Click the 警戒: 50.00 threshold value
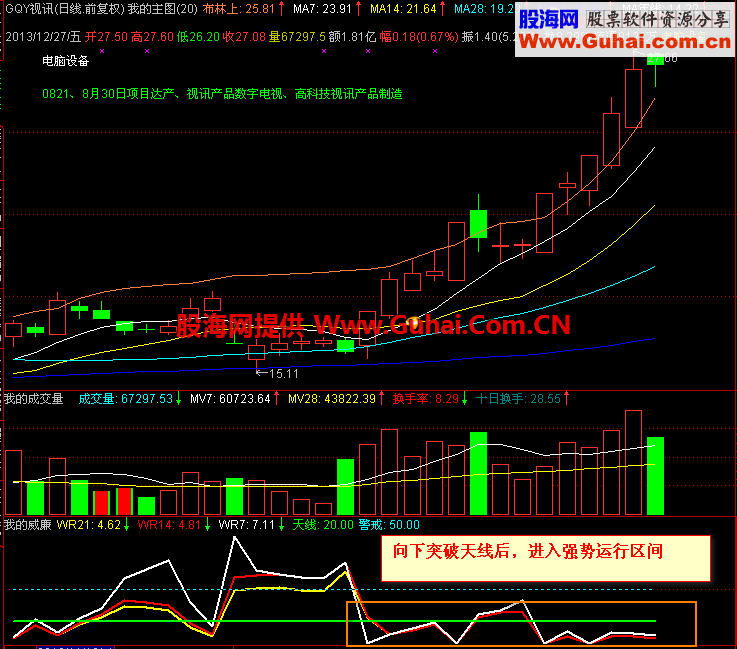The image size is (737, 649). 389,525
